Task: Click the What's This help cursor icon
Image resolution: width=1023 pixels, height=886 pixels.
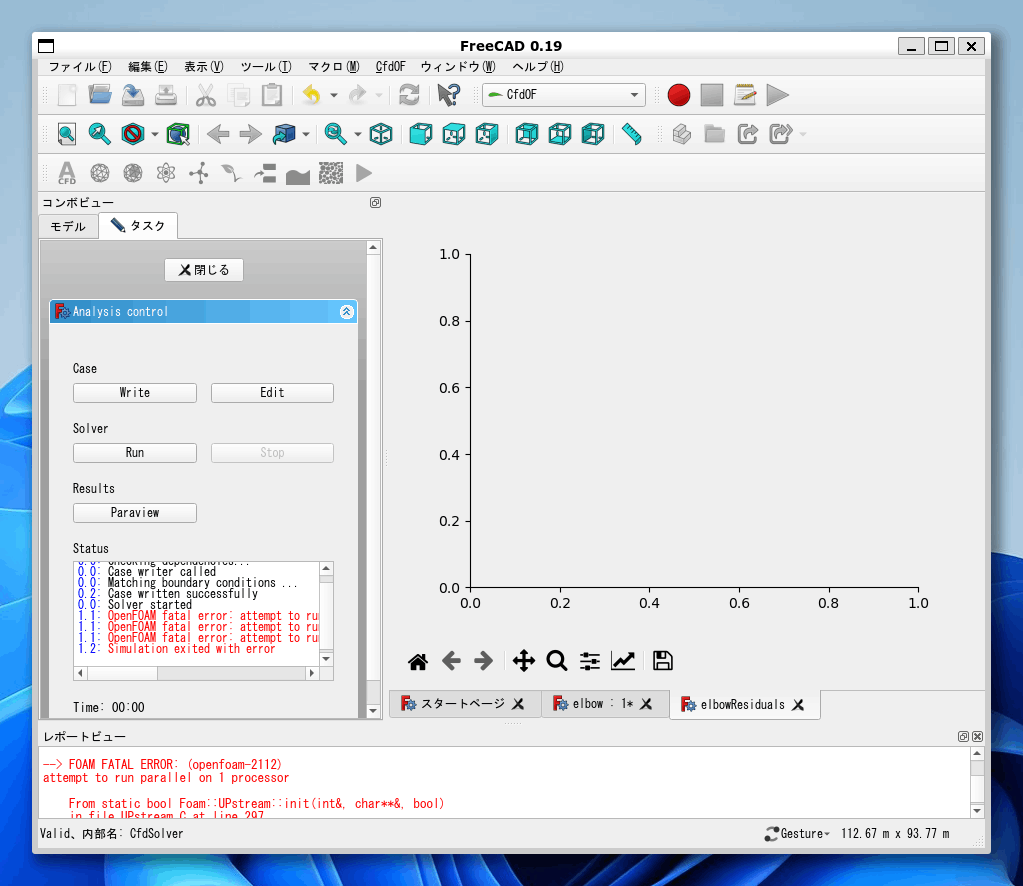Action: pos(449,95)
